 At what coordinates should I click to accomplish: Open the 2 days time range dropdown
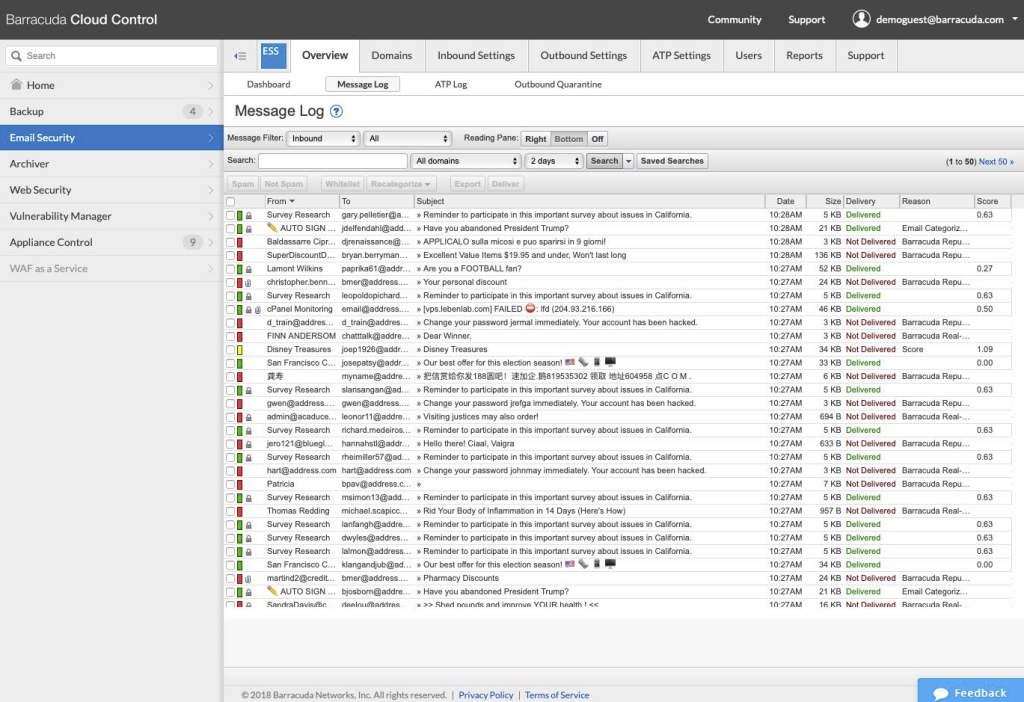554,161
